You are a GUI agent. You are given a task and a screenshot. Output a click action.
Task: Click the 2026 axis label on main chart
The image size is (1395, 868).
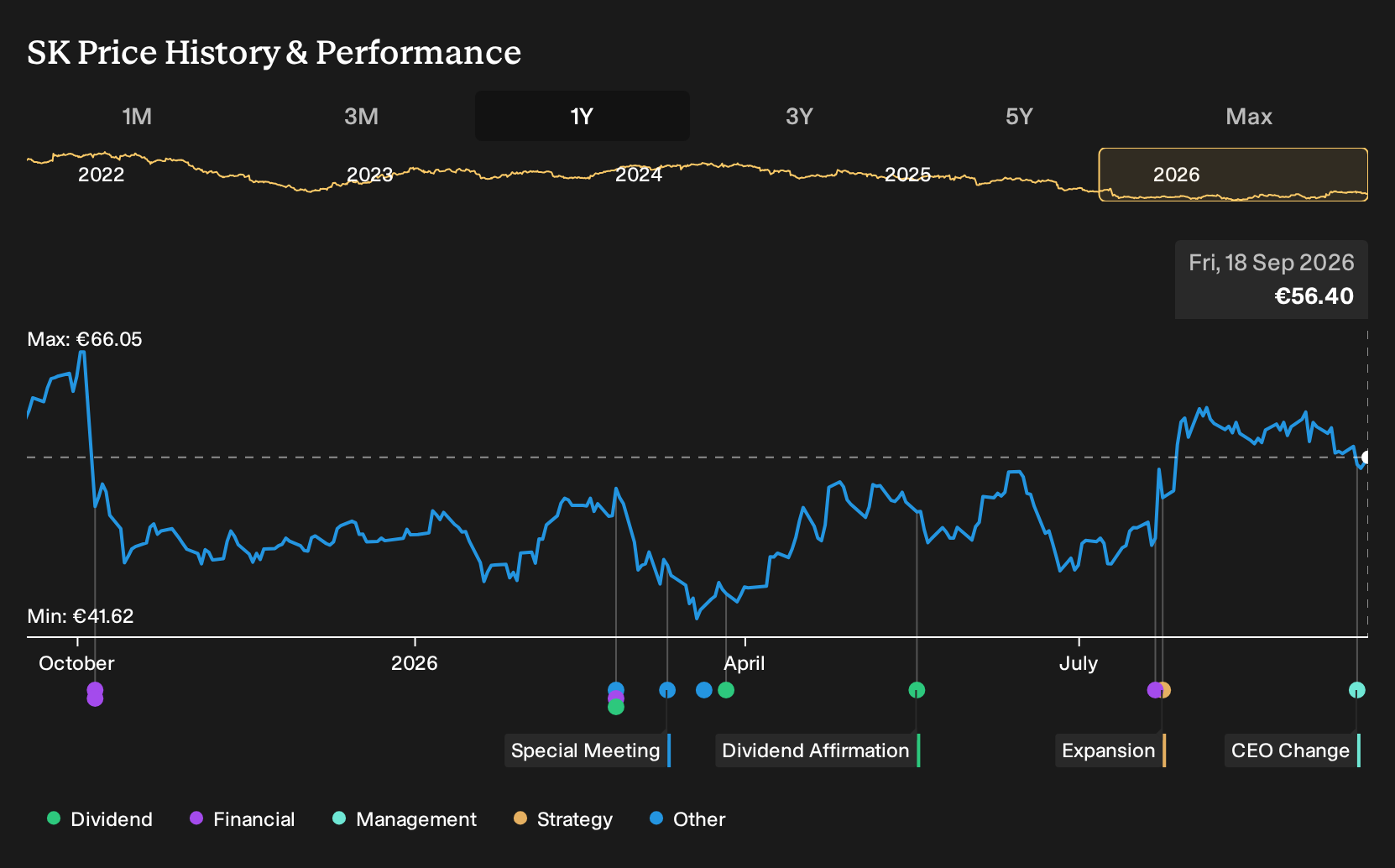[x=415, y=663]
